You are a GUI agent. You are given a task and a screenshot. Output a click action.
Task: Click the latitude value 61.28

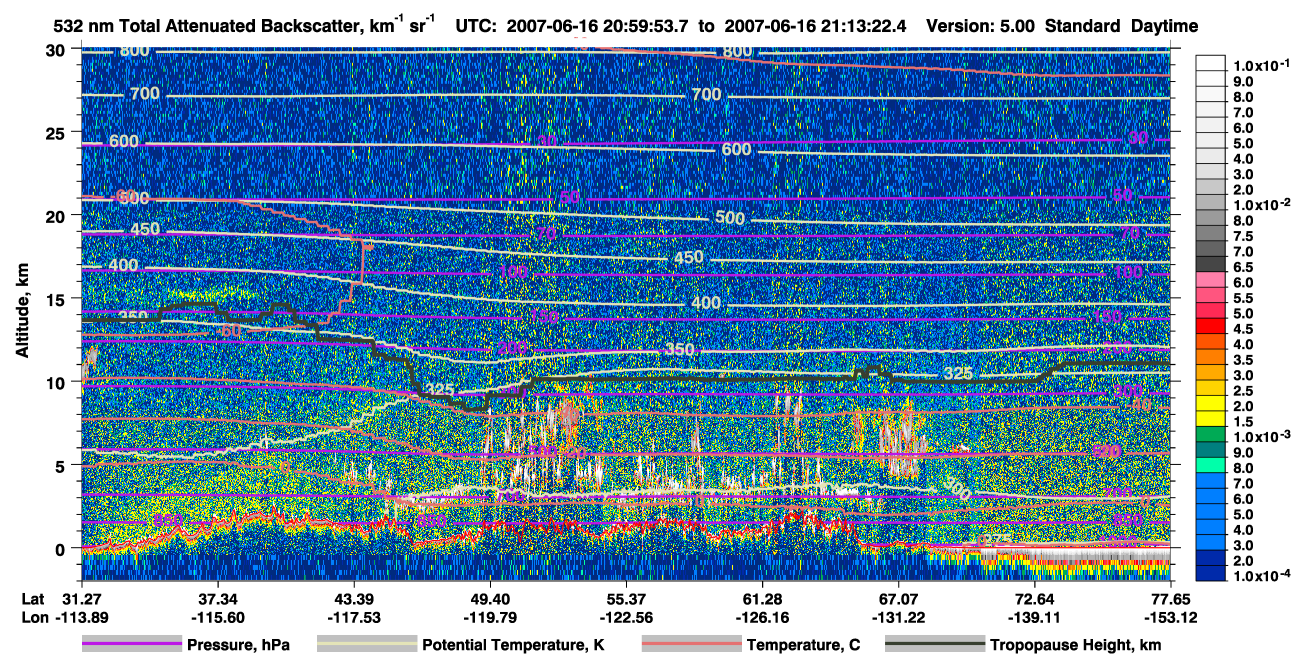[762, 597]
